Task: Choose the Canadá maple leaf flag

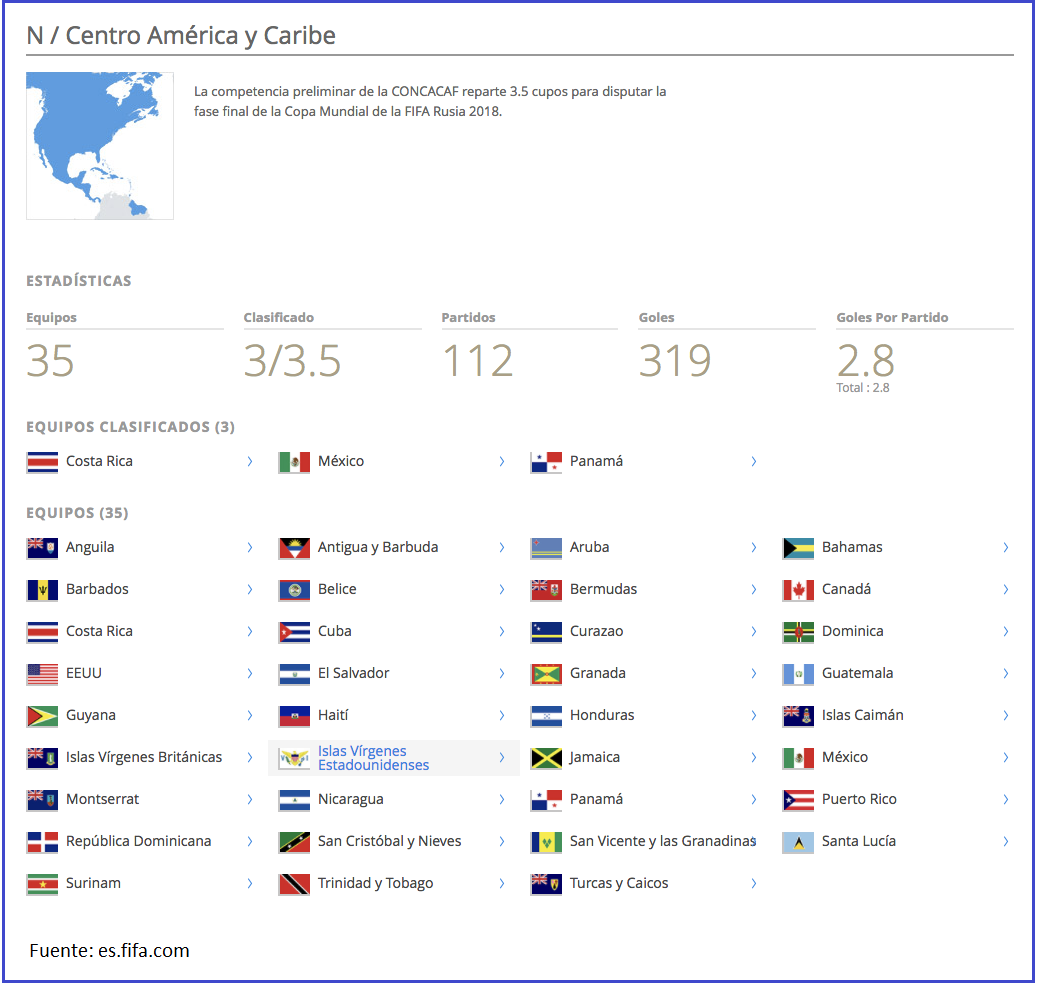Action: pos(798,590)
